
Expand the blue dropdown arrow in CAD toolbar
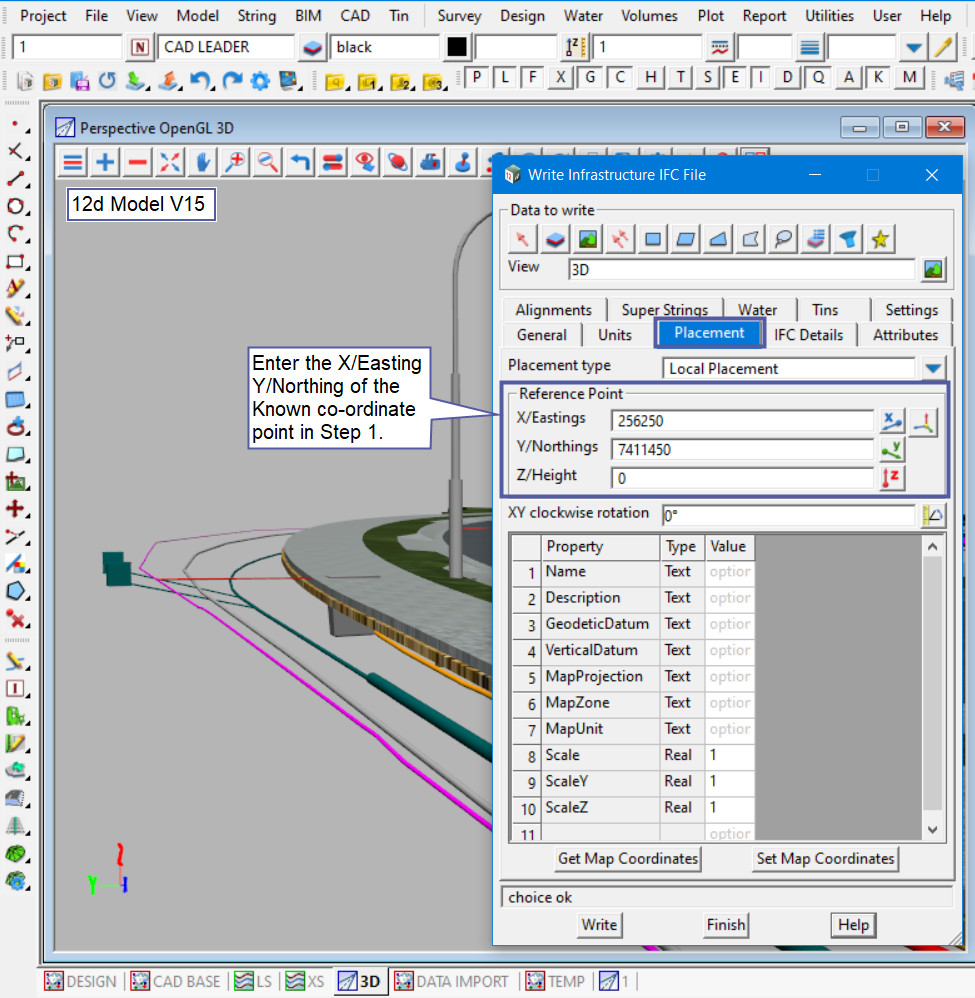tap(913, 47)
